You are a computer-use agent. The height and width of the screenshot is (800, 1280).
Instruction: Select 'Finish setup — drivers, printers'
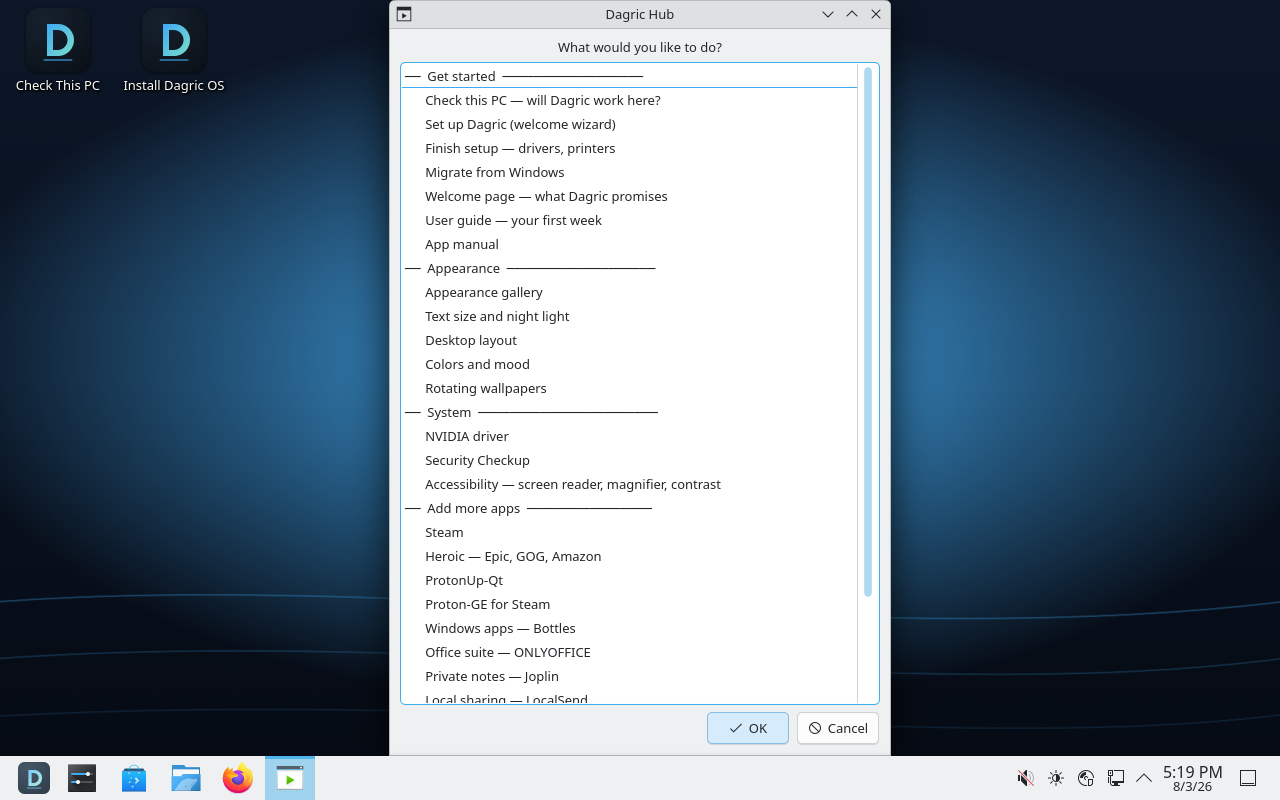click(x=629, y=148)
